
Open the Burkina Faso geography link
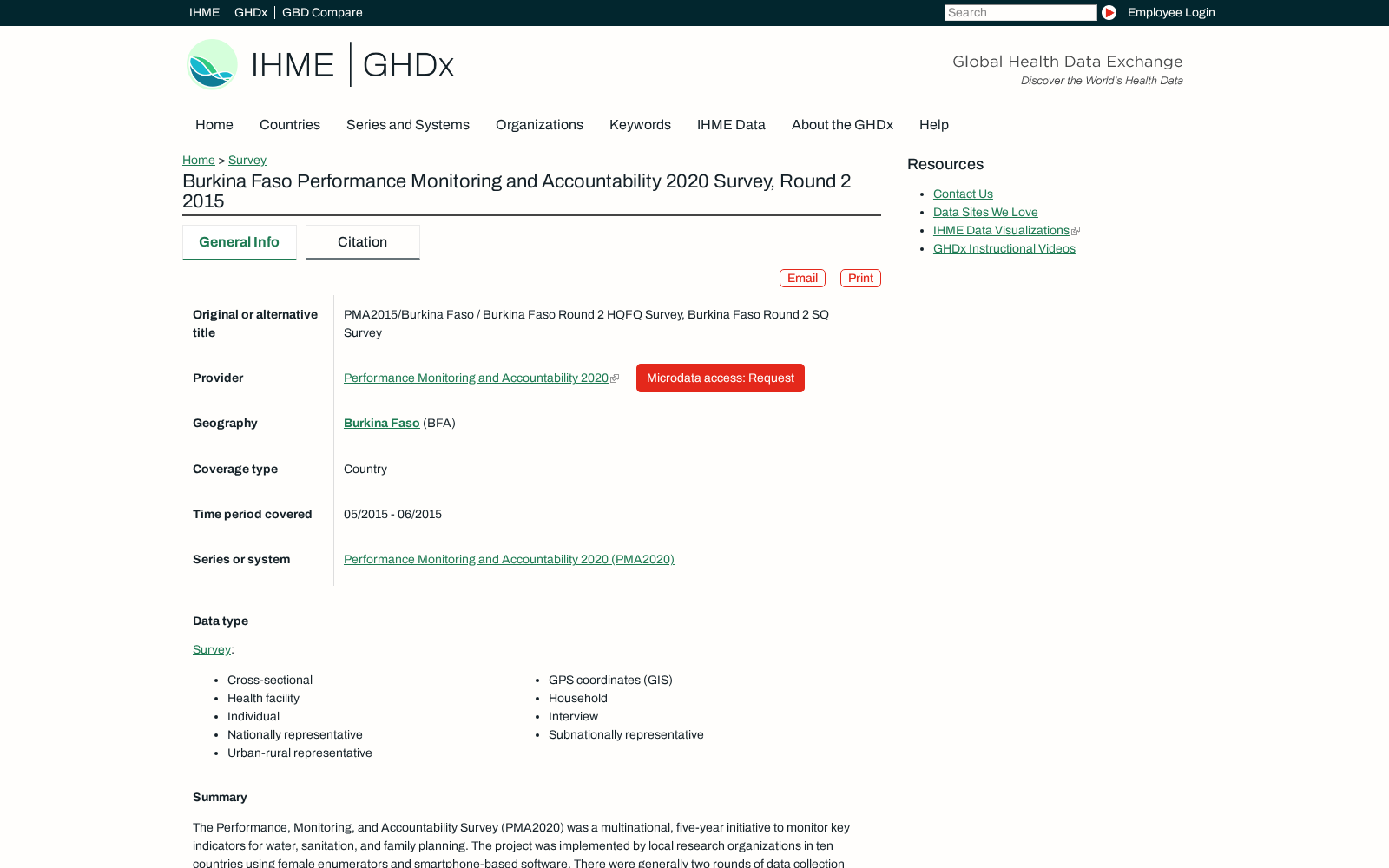[x=382, y=424]
